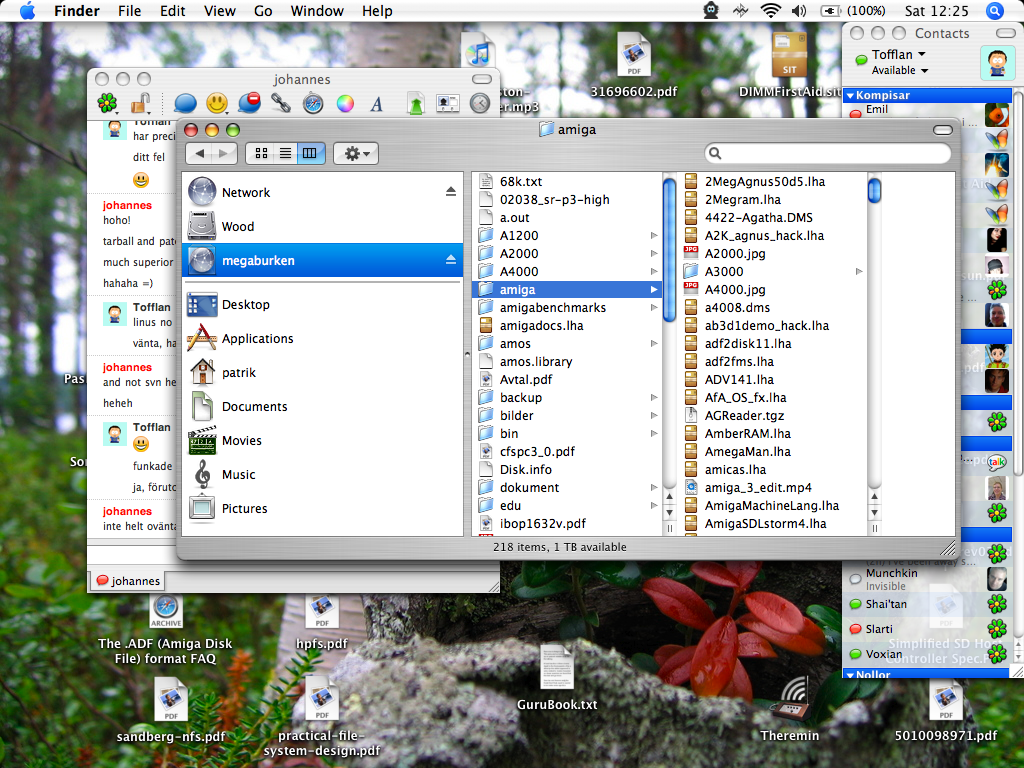Open Spotlight search in menu bar

coord(994,10)
